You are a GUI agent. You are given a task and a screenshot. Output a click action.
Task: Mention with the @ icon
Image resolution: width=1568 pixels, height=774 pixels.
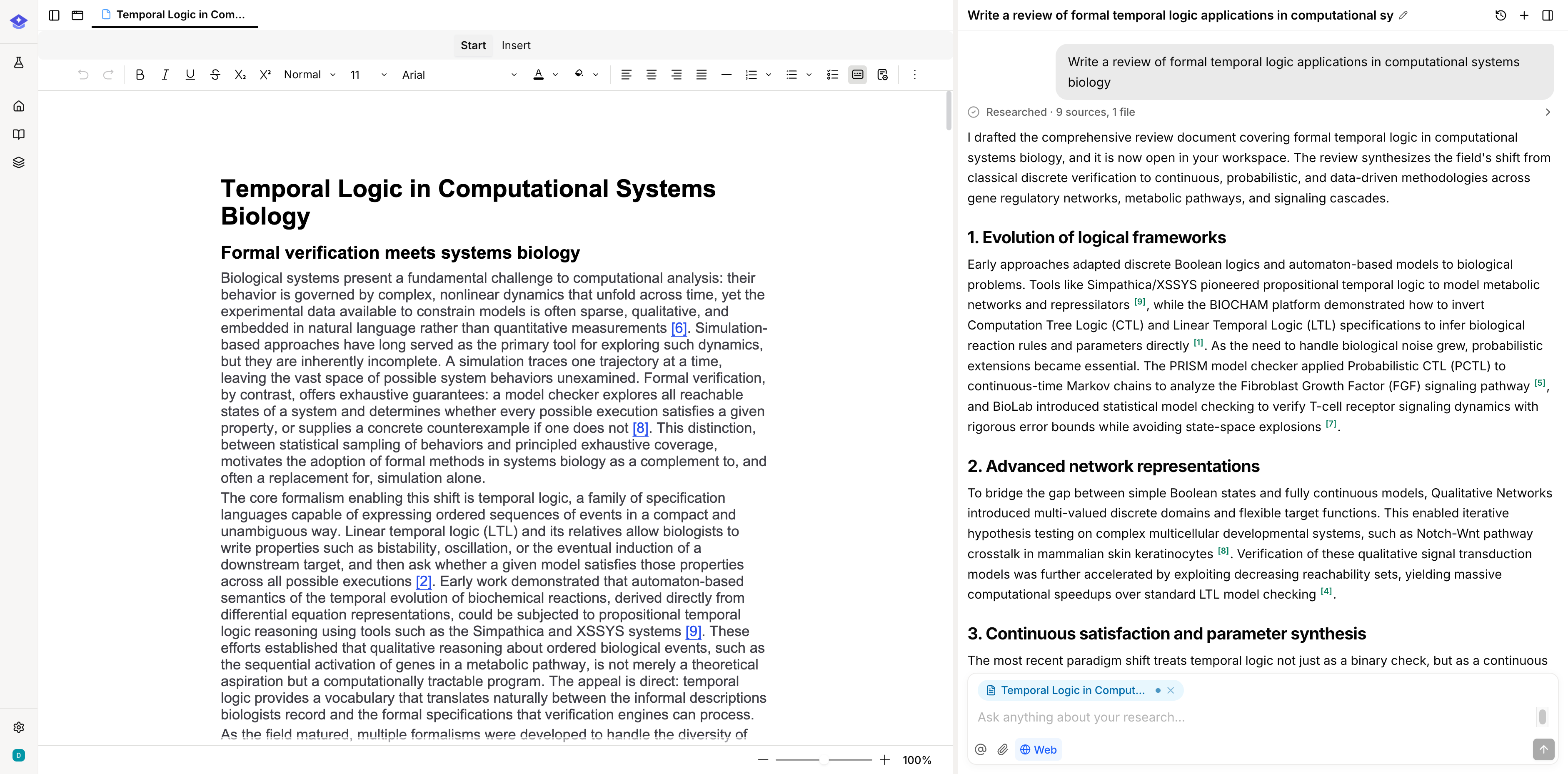pos(980,749)
